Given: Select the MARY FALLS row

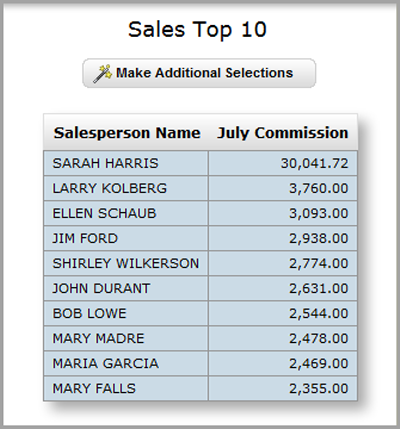Looking at the screenshot, I should (200, 388).
